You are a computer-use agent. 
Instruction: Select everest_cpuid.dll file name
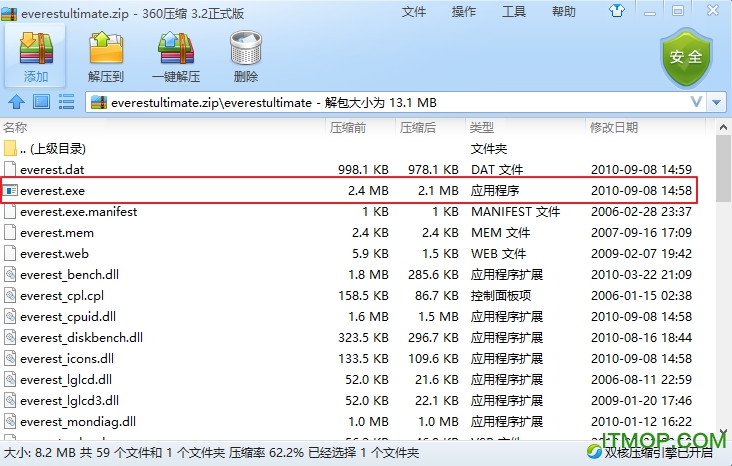coord(68,317)
